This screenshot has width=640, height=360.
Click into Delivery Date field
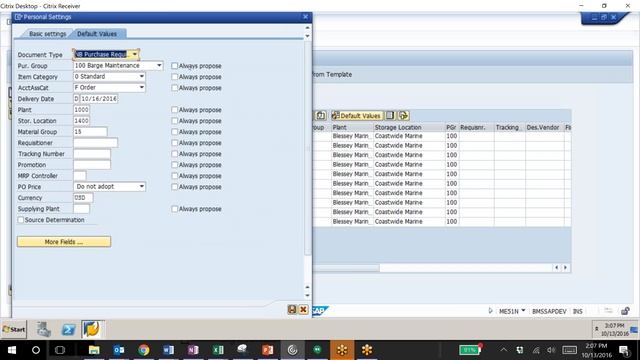pyautogui.click(x=99, y=99)
